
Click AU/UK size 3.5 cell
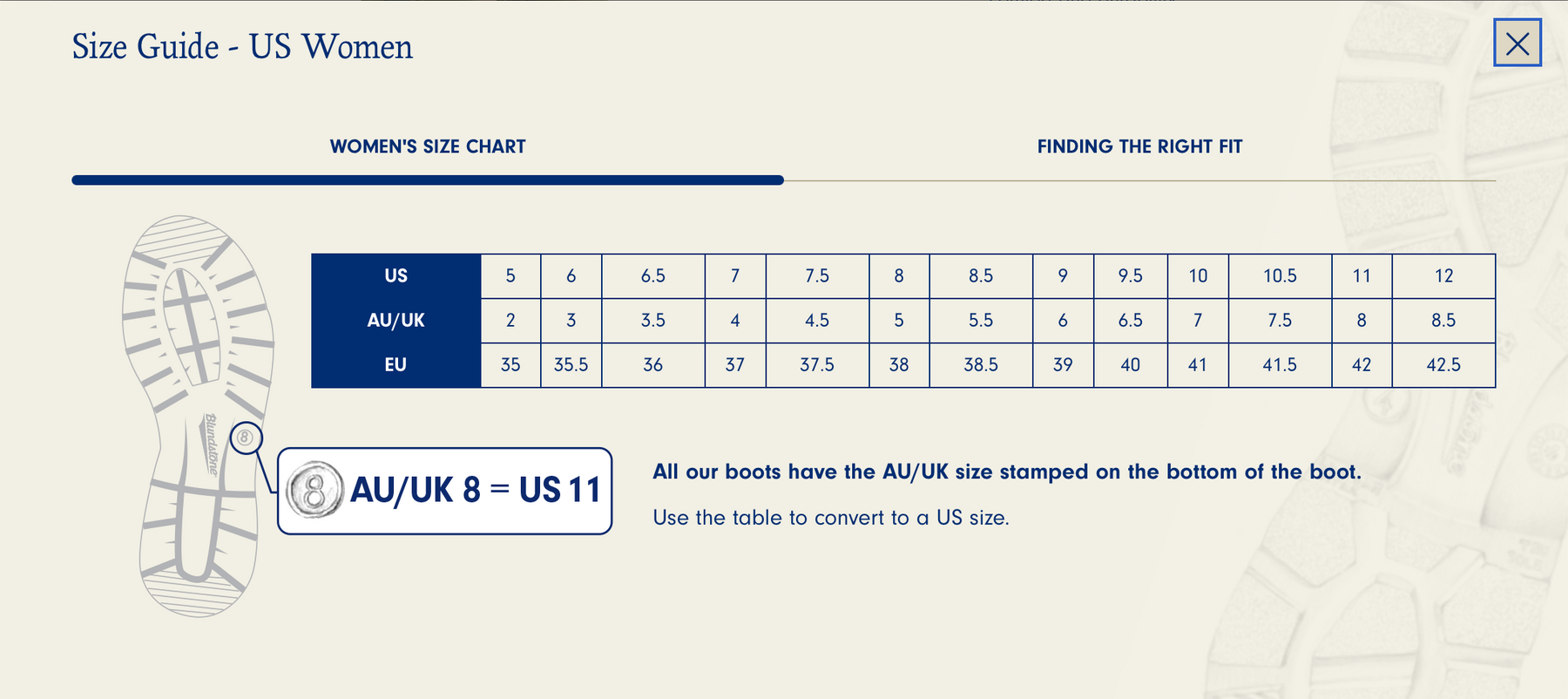[x=652, y=321]
